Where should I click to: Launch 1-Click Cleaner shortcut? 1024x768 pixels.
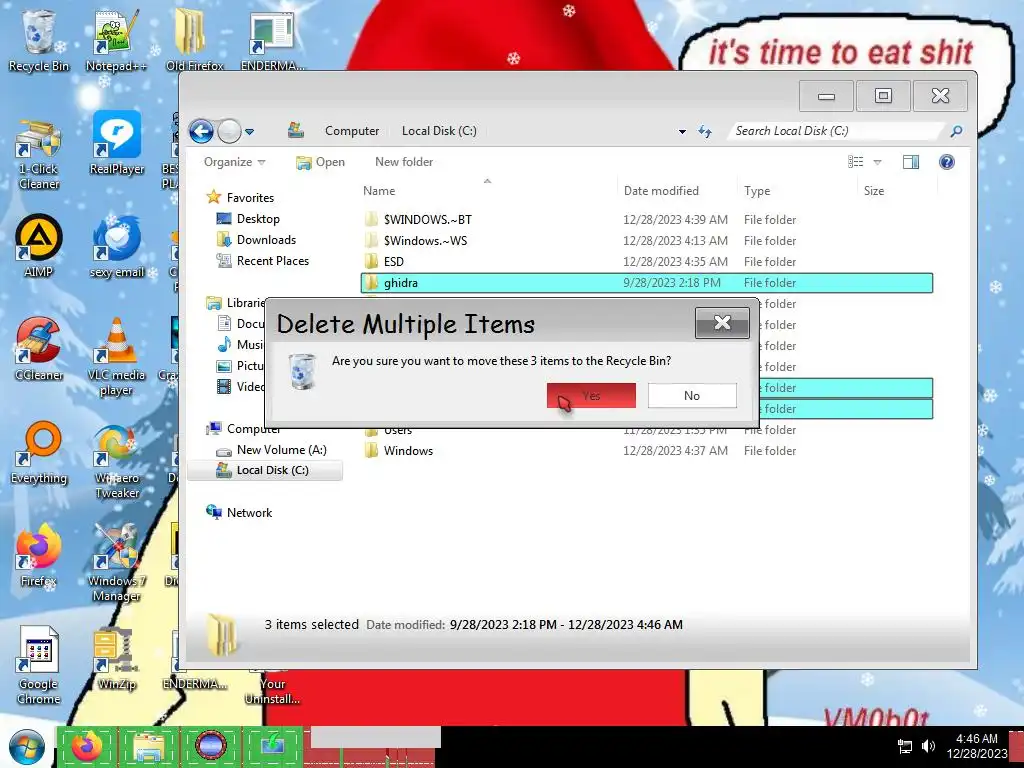tap(39, 154)
